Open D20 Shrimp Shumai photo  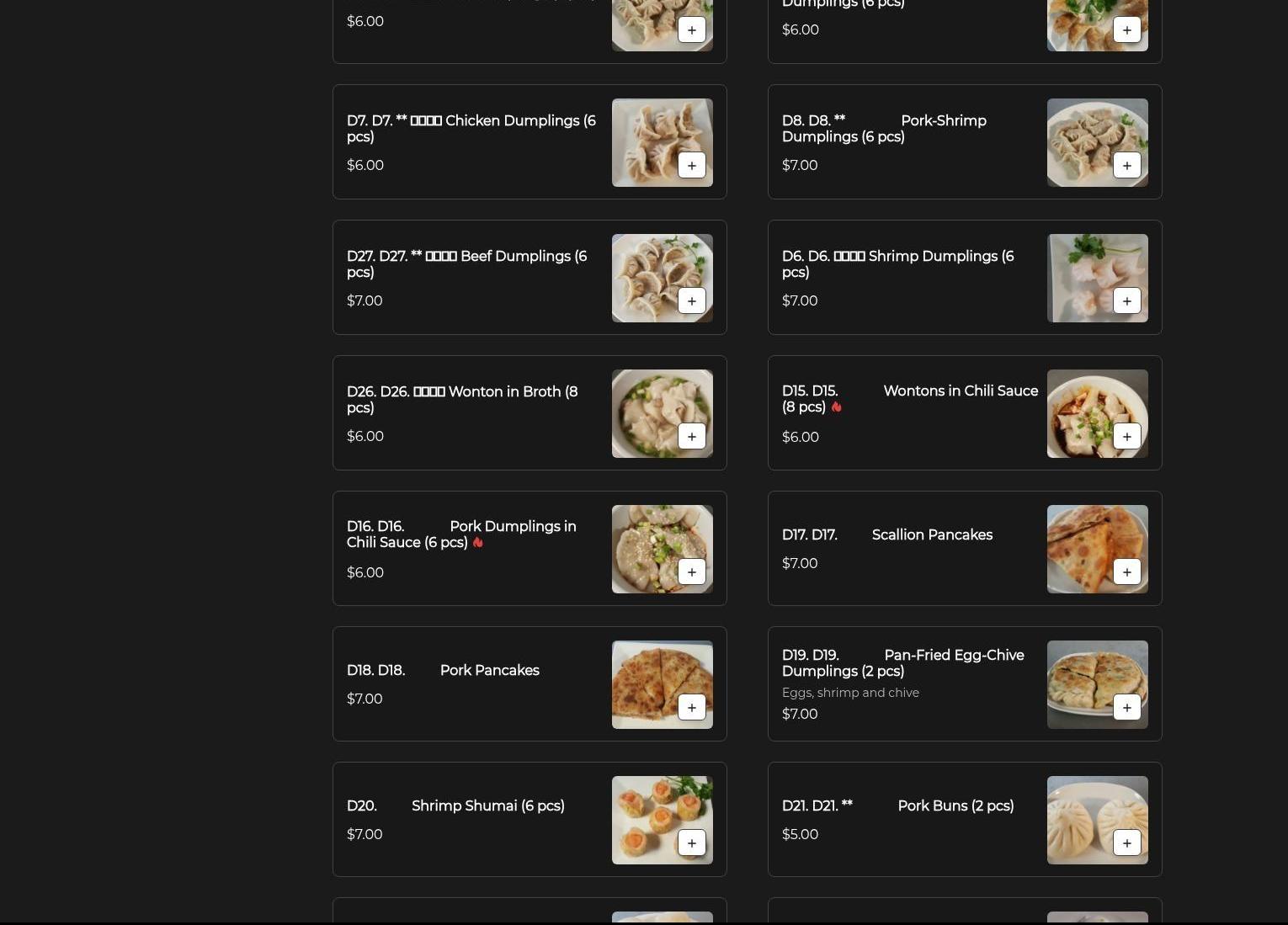663,820
